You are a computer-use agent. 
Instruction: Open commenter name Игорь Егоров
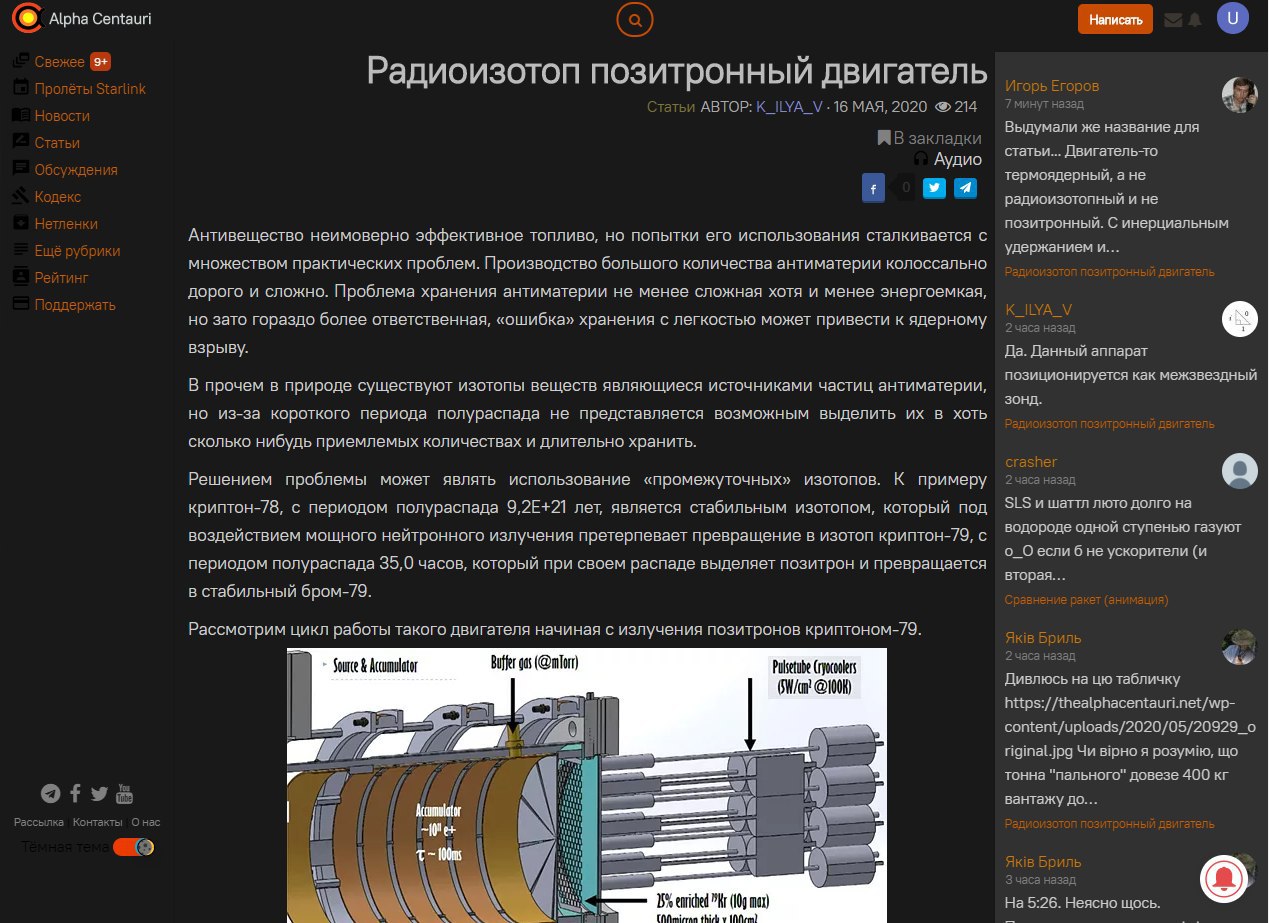1052,86
